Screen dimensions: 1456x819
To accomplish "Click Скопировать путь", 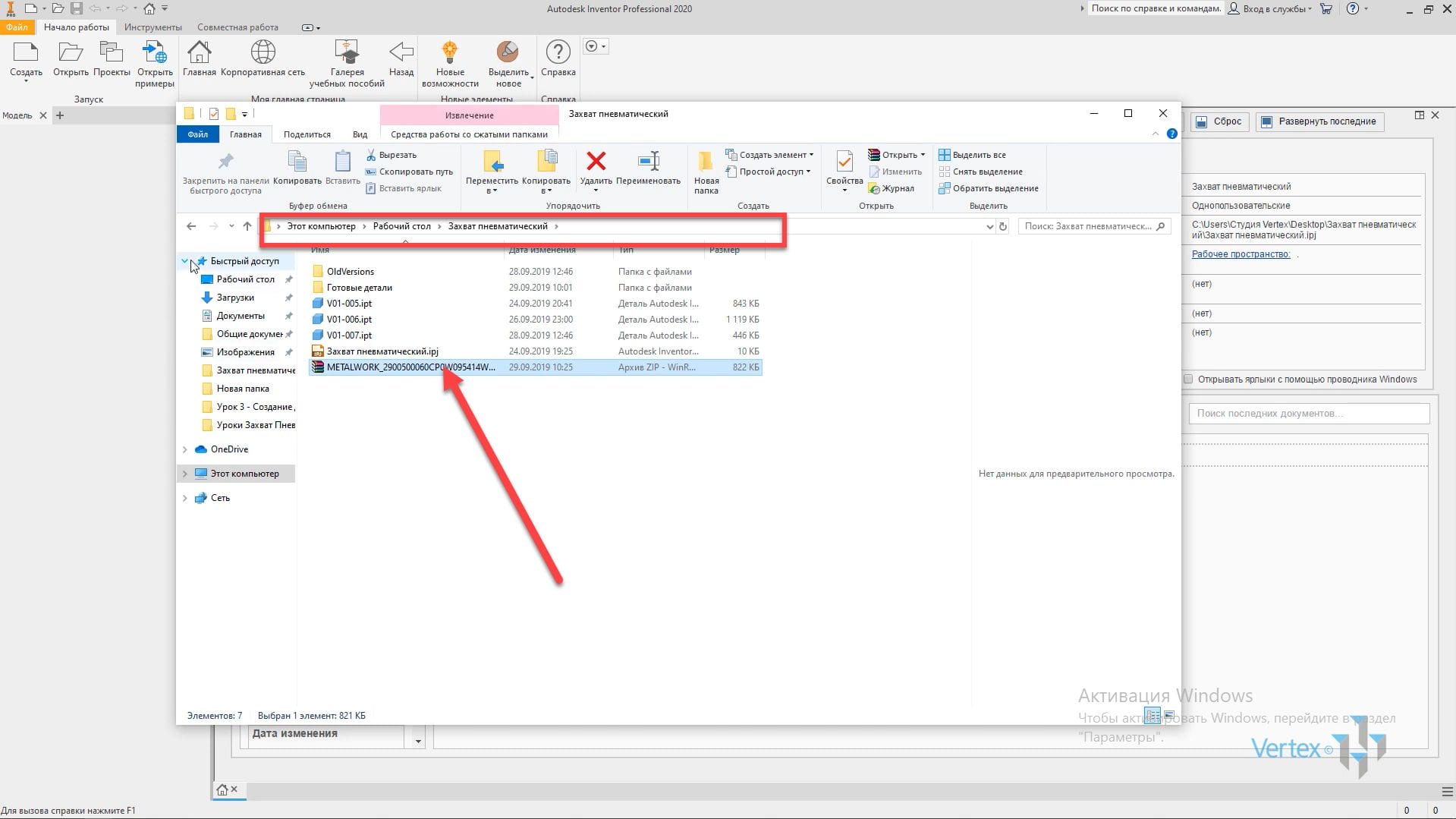I will pos(410,172).
